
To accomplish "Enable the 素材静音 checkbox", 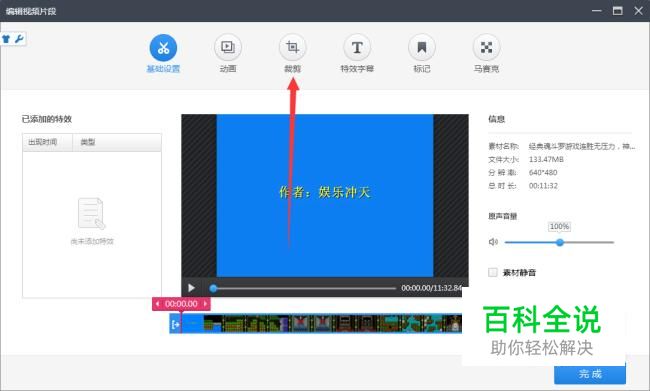I will tap(492, 272).
